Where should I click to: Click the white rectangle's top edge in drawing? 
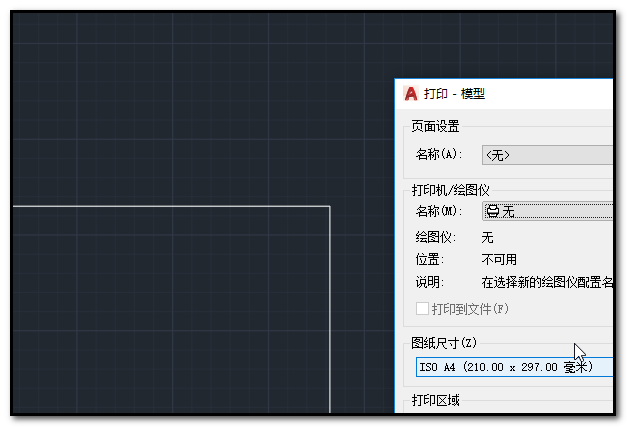click(x=172, y=206)
